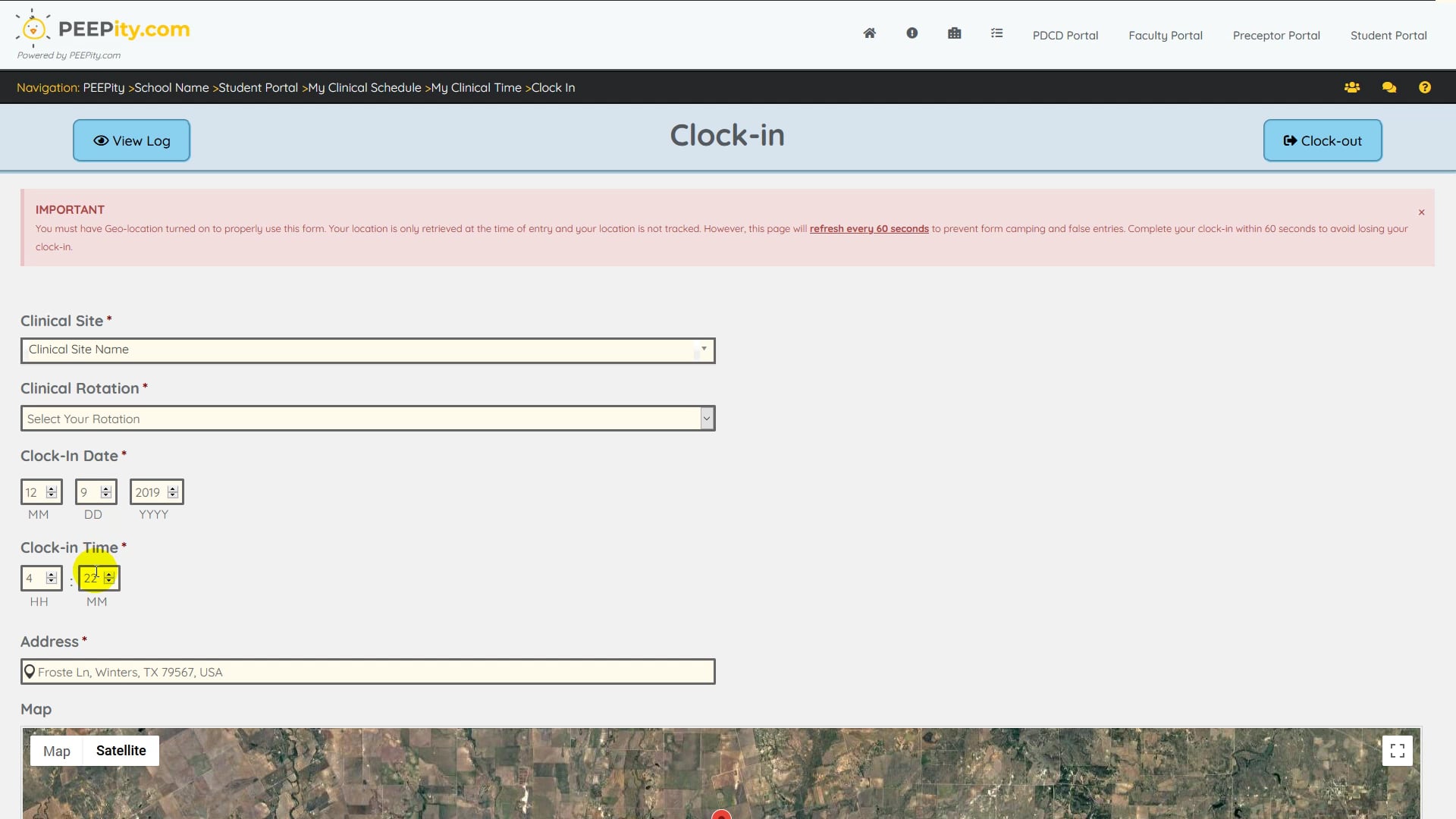Open the chat comments icon

(x=1389, y=87)
